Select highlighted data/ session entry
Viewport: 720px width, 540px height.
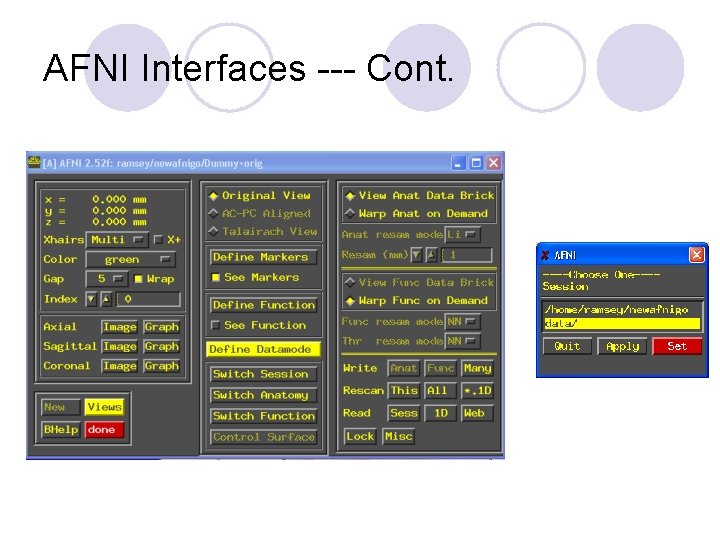622,324
